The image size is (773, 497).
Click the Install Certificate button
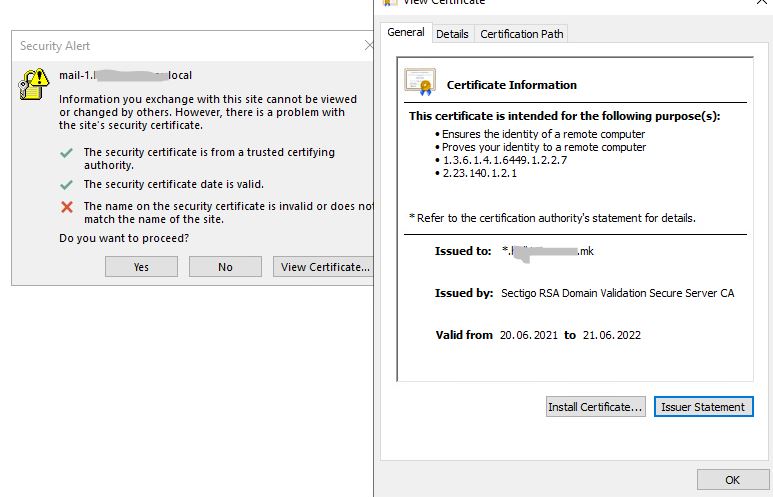pos(596,407)
